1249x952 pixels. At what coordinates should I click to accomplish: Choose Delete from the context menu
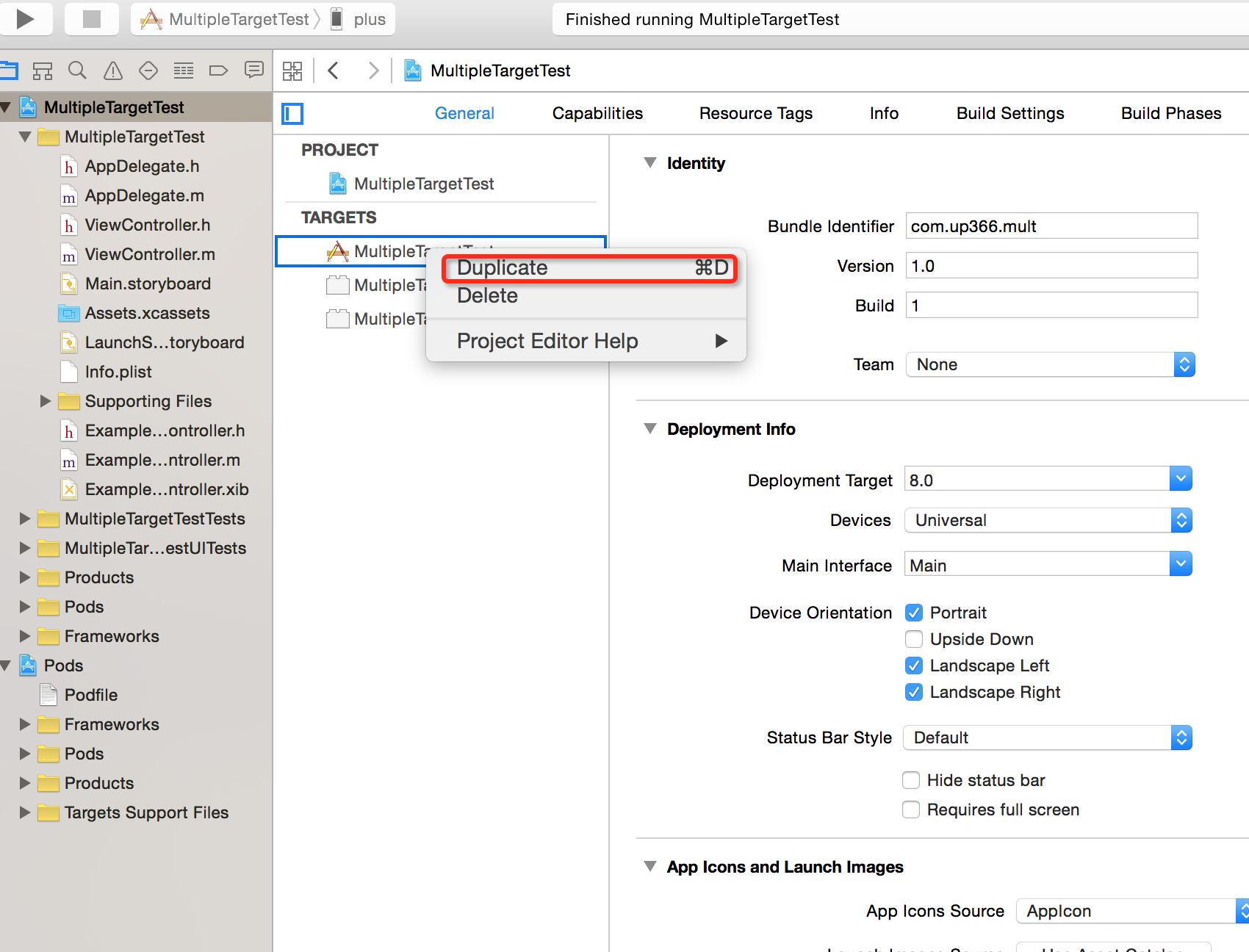click(586, 296)
